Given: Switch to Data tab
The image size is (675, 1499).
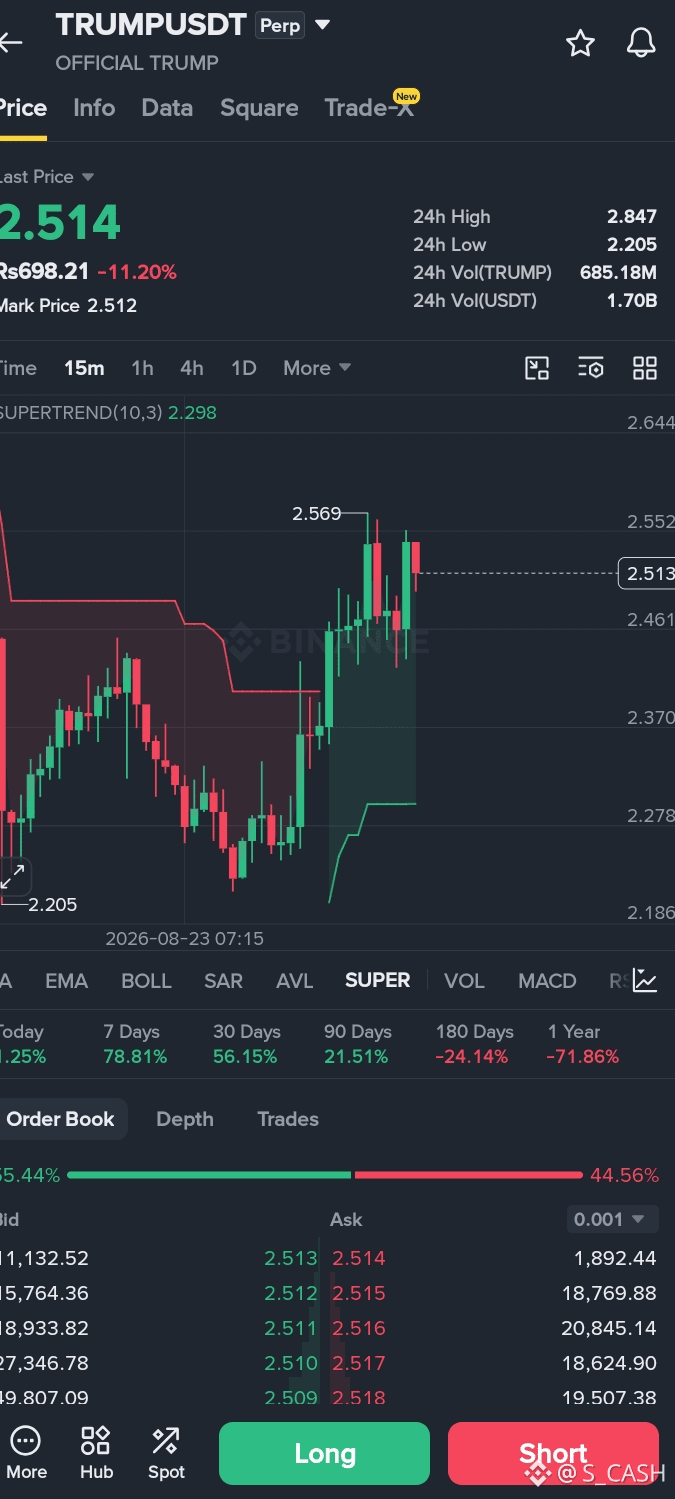Looking at the screenshot, I should [167, 108].
